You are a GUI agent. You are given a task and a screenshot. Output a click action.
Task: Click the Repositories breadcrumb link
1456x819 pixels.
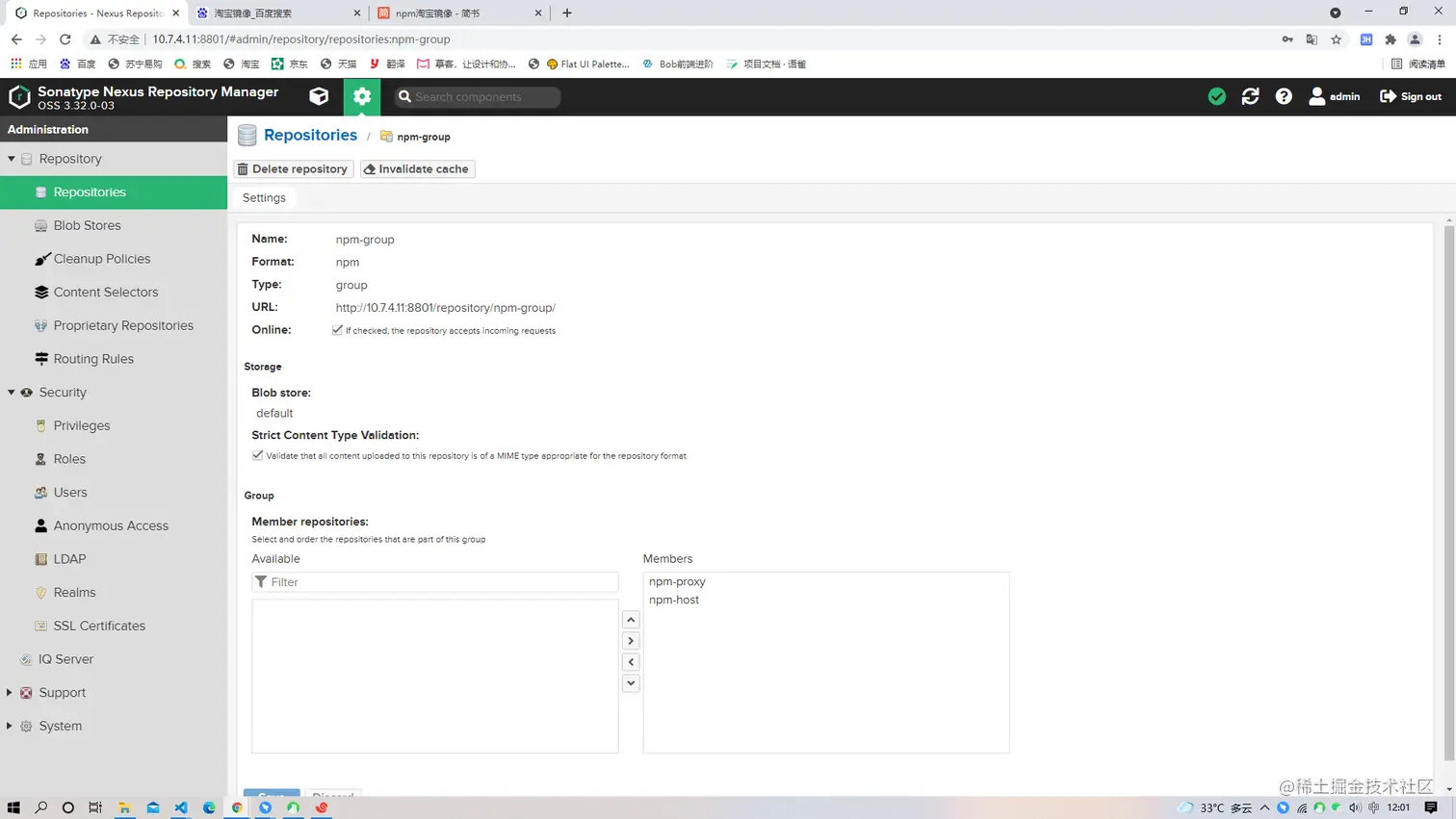[310, 136]
